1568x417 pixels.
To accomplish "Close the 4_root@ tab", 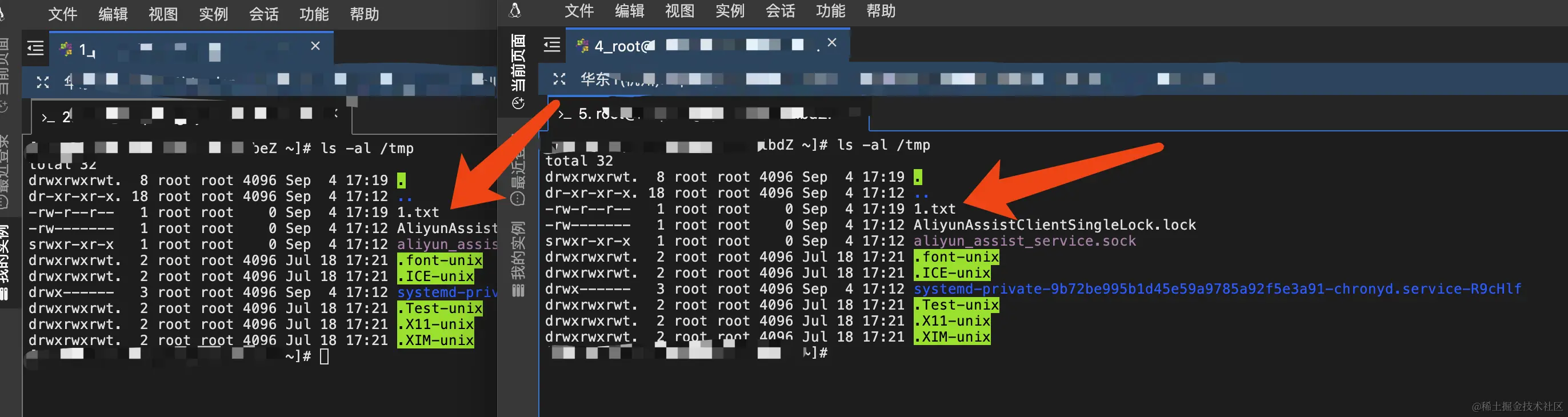I will [x=832, y=42].
